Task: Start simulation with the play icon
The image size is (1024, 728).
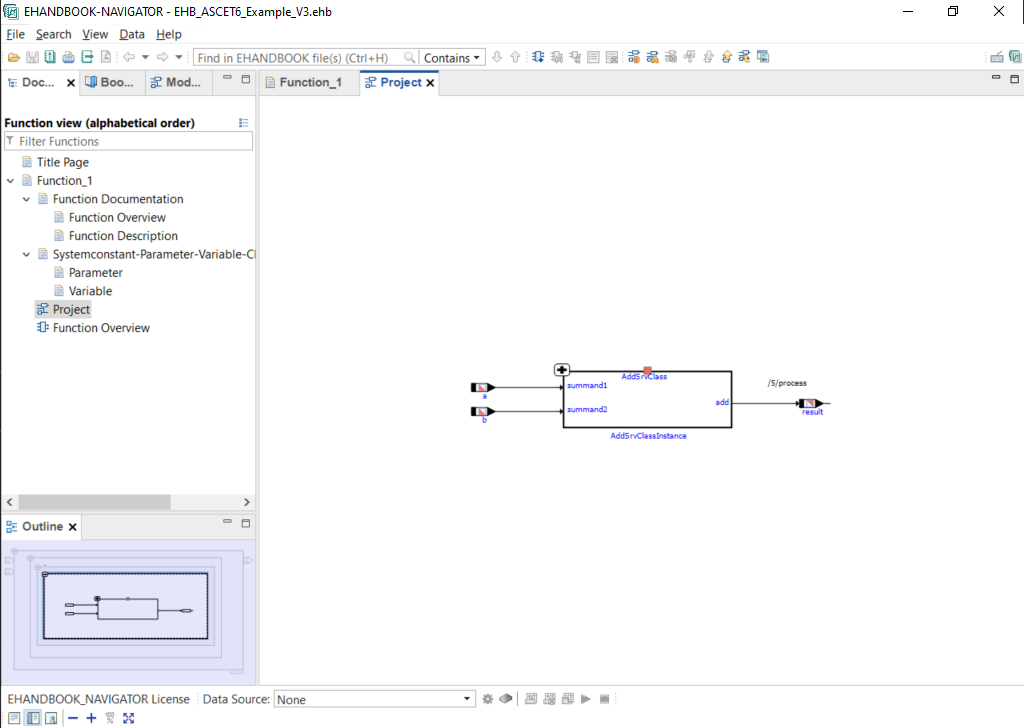Action: (x=586, y=699)
